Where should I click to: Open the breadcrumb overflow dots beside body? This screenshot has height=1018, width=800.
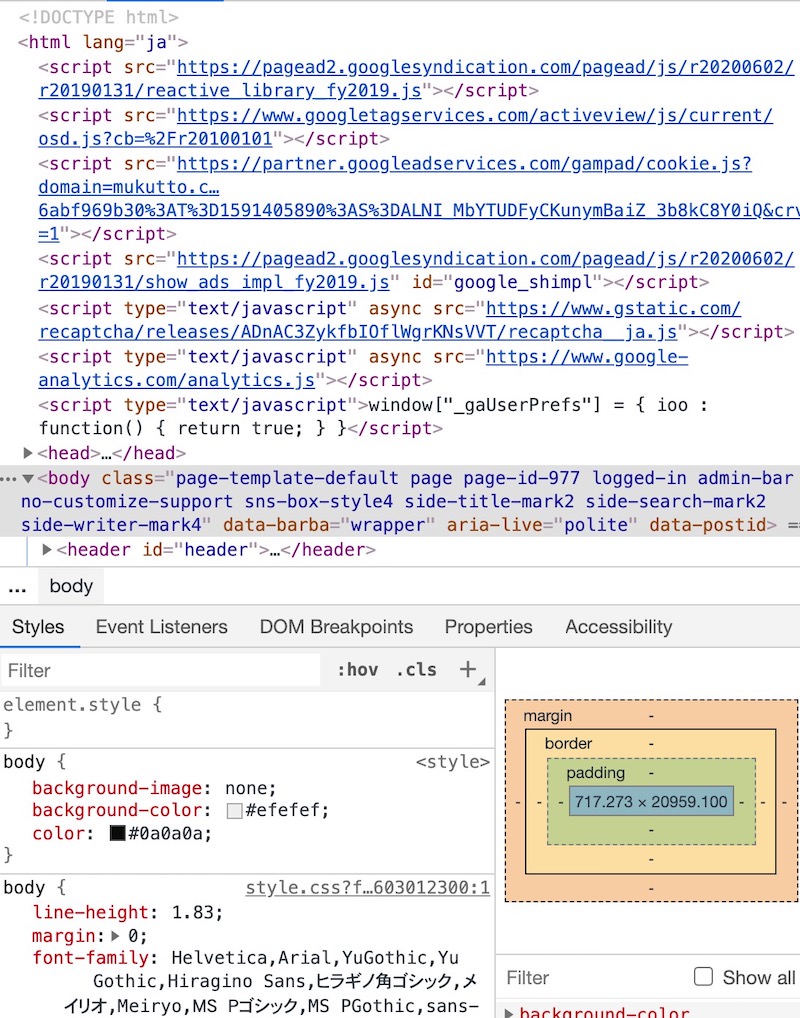pos(18,588)
